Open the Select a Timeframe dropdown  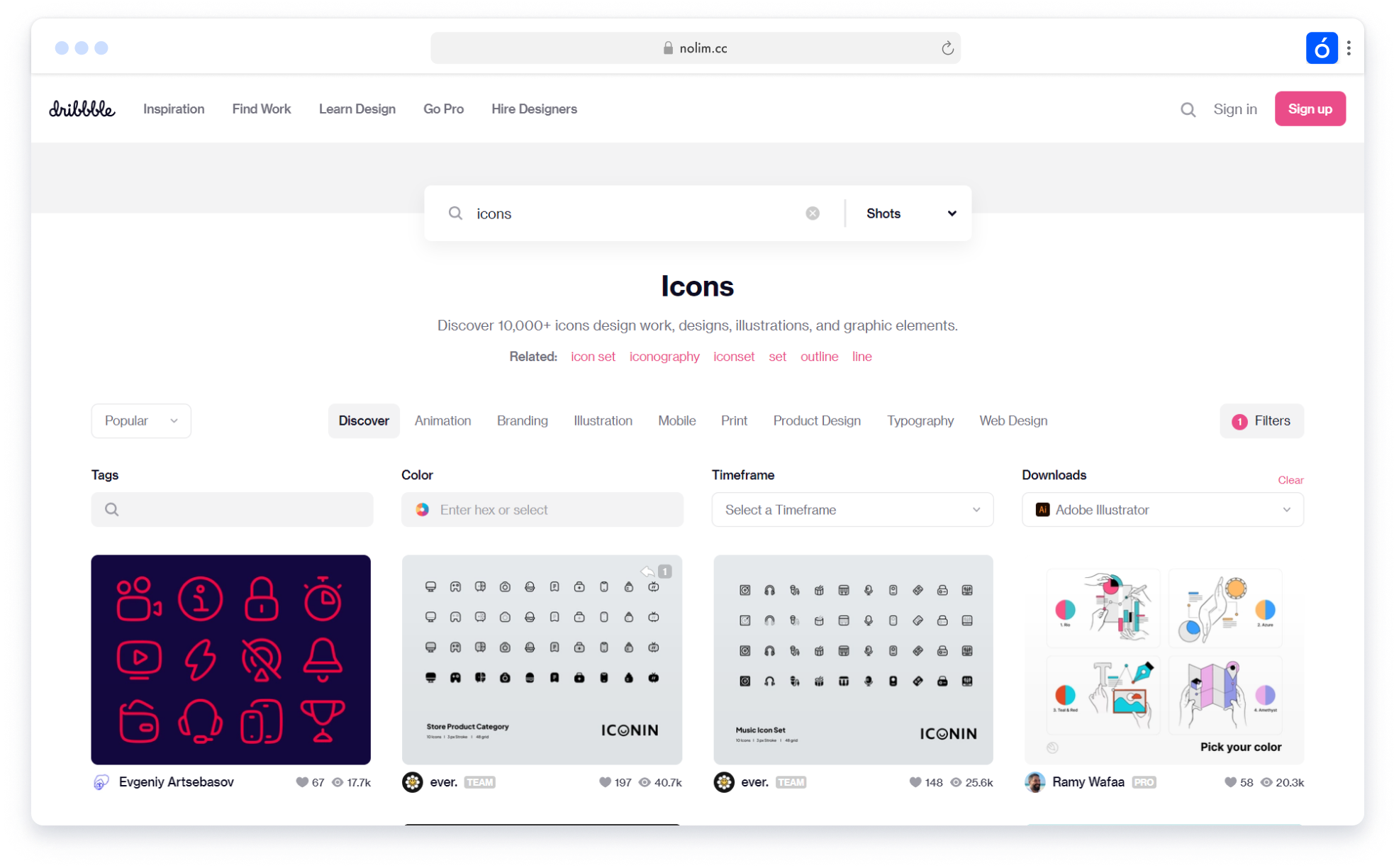pos(852,510)
